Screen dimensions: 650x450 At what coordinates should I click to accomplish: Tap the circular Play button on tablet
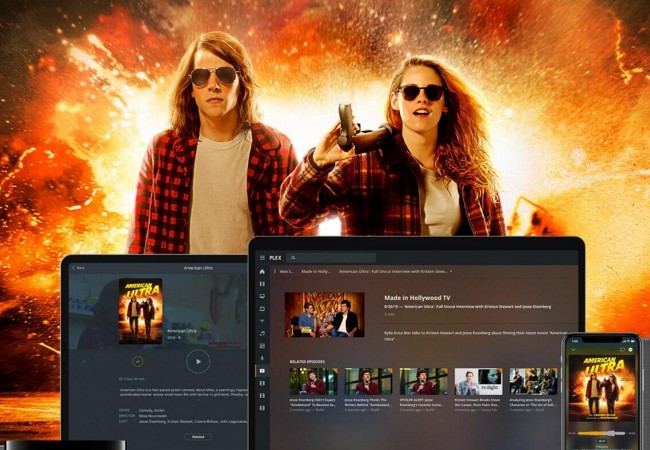click(198, 361)
